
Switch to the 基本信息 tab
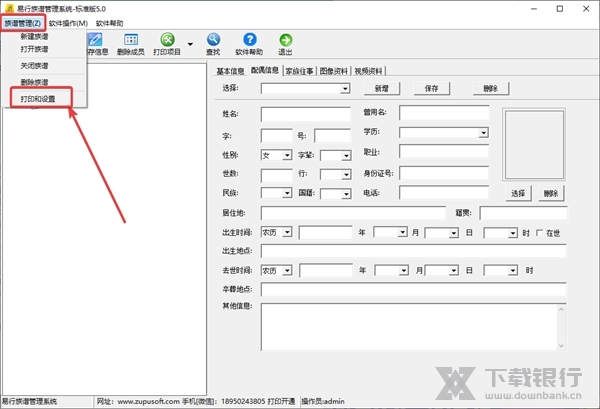[x=230, y=71]
